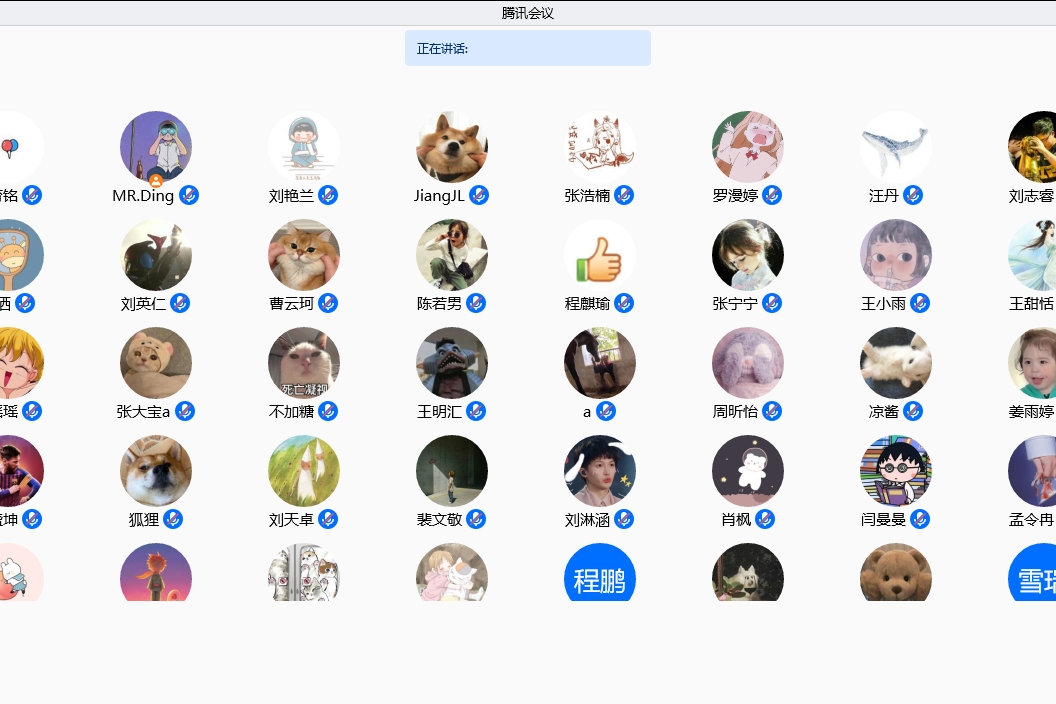1056x704 pixels.
Task: Click the mic icon beside 罗漫婷
Action: (772, 195)
